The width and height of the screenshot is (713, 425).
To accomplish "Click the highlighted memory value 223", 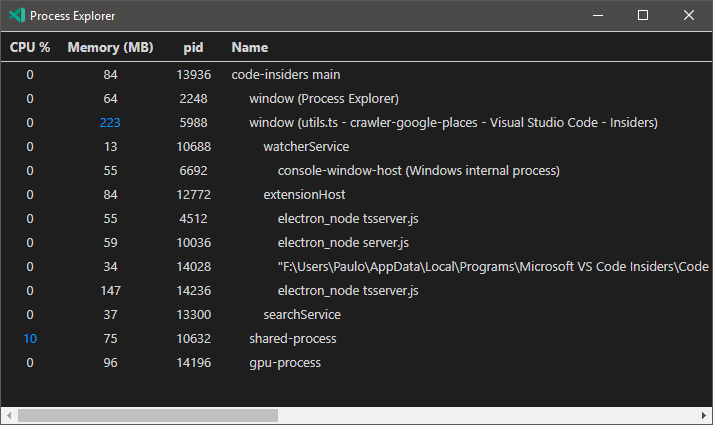I will pyautogui.click(x=110, y=123).
